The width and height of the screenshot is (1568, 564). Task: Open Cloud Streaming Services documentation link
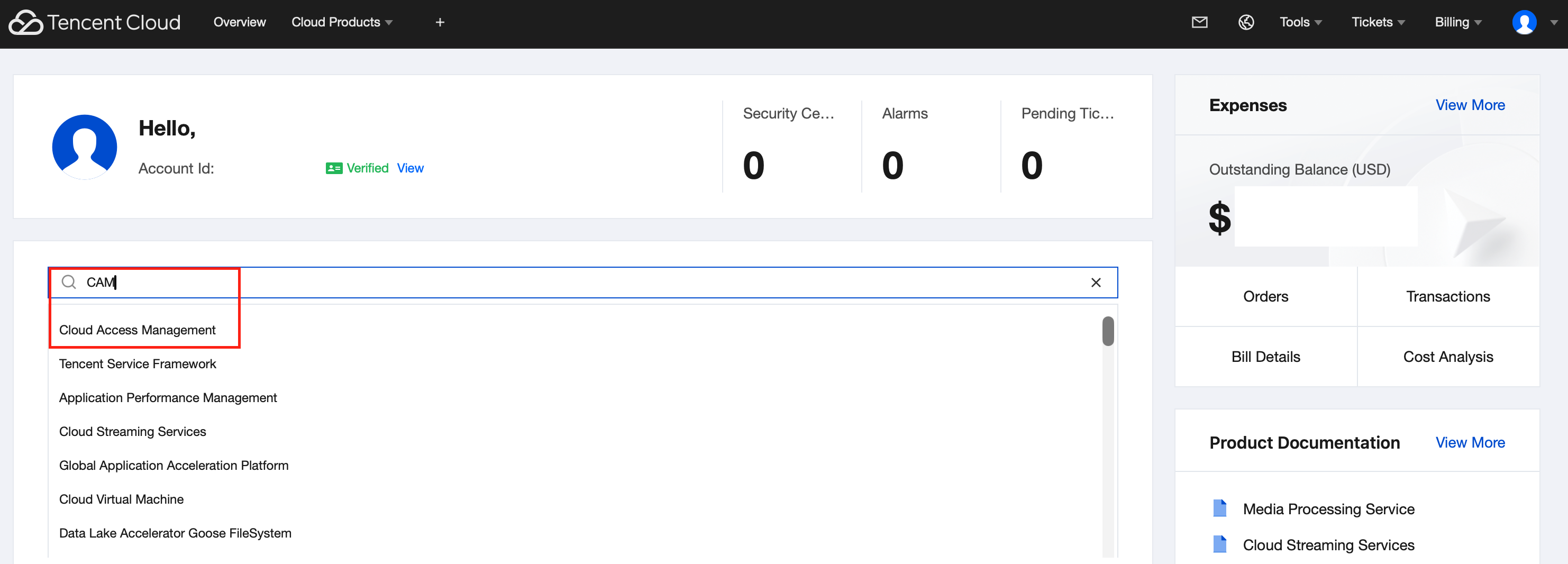[1328, 544]
